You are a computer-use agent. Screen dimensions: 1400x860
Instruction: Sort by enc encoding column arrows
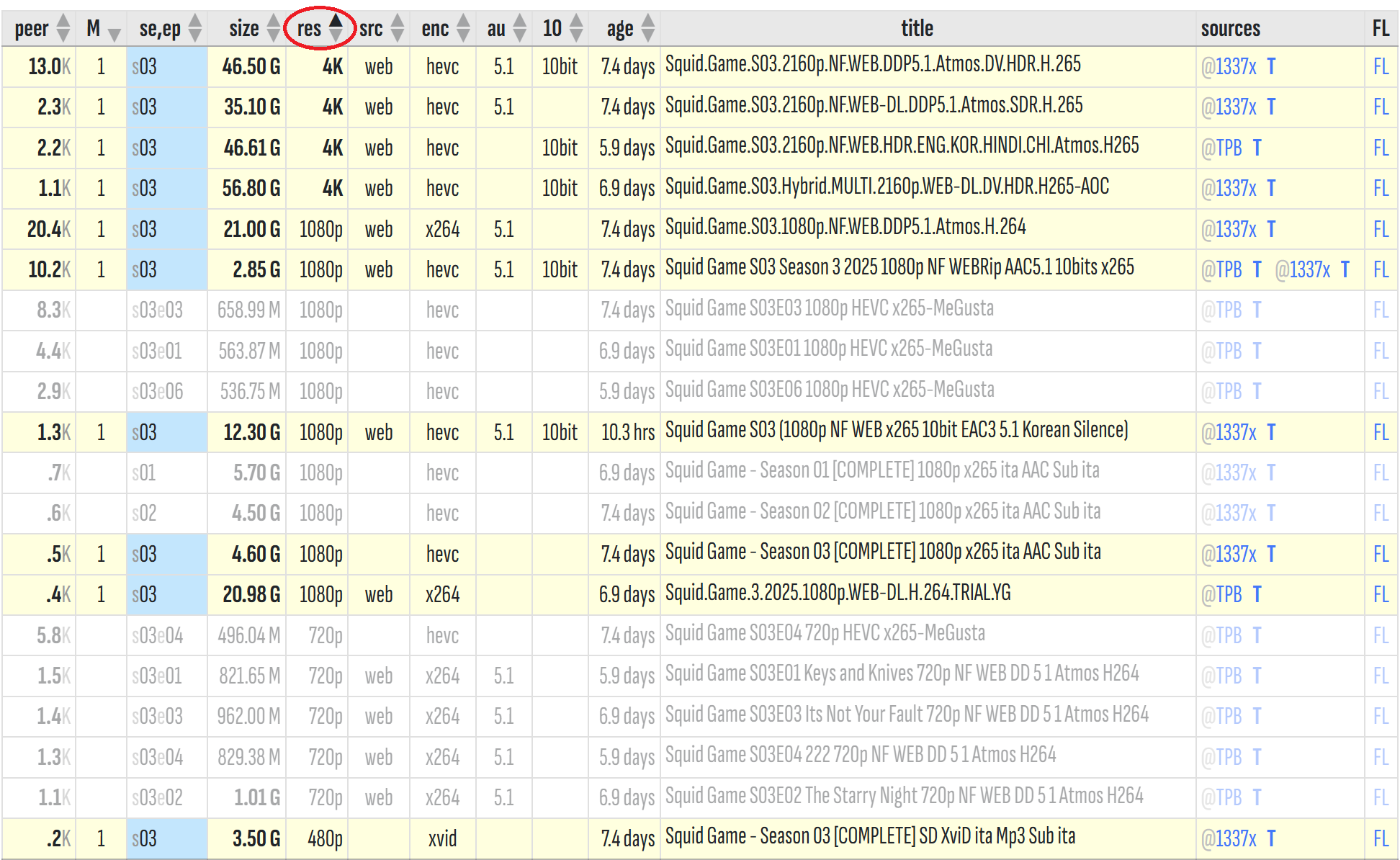pyautogui.click(x=463, y=29)
